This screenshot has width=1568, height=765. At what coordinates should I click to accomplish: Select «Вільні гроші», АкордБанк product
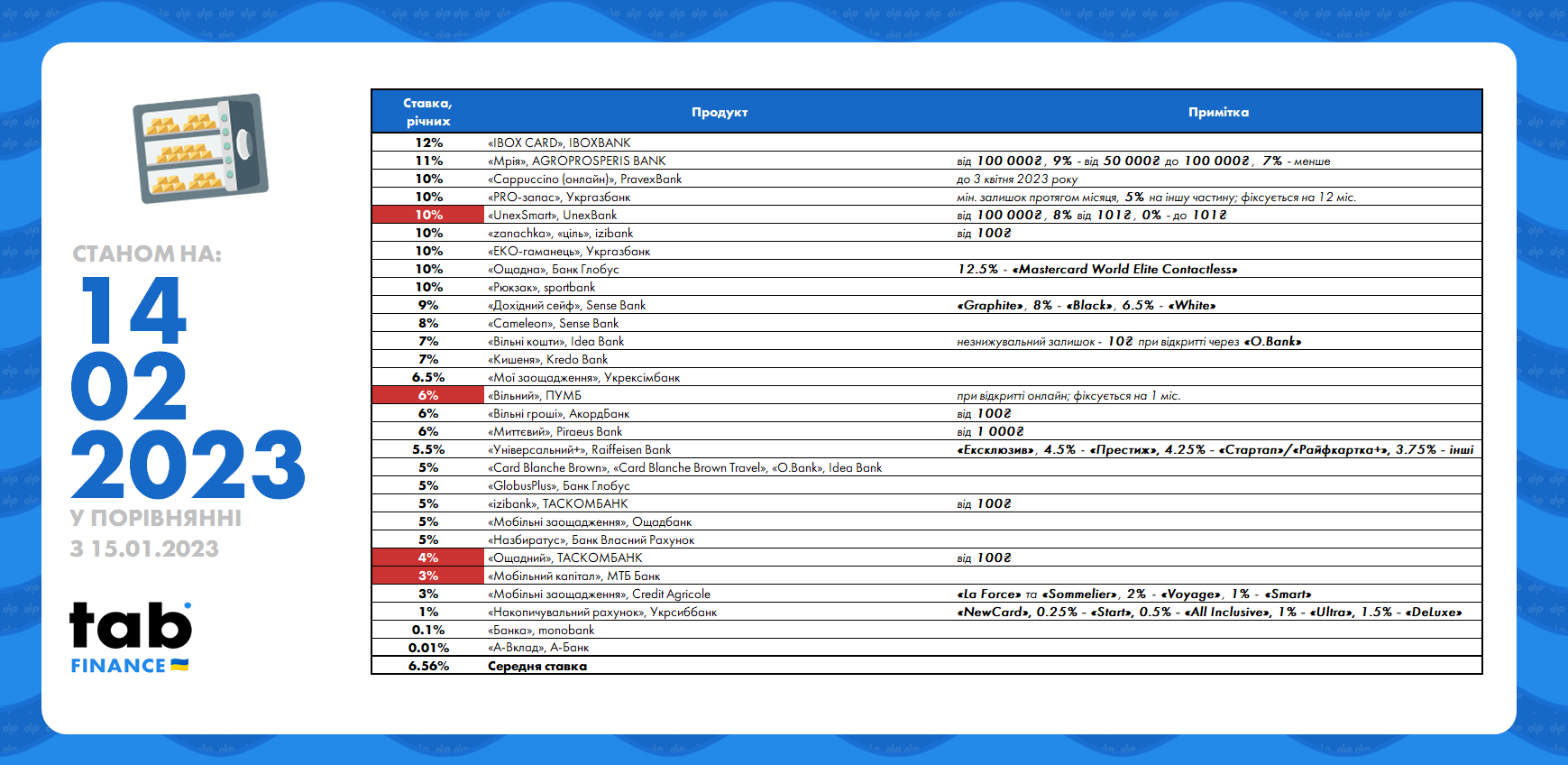coord(559,413)
